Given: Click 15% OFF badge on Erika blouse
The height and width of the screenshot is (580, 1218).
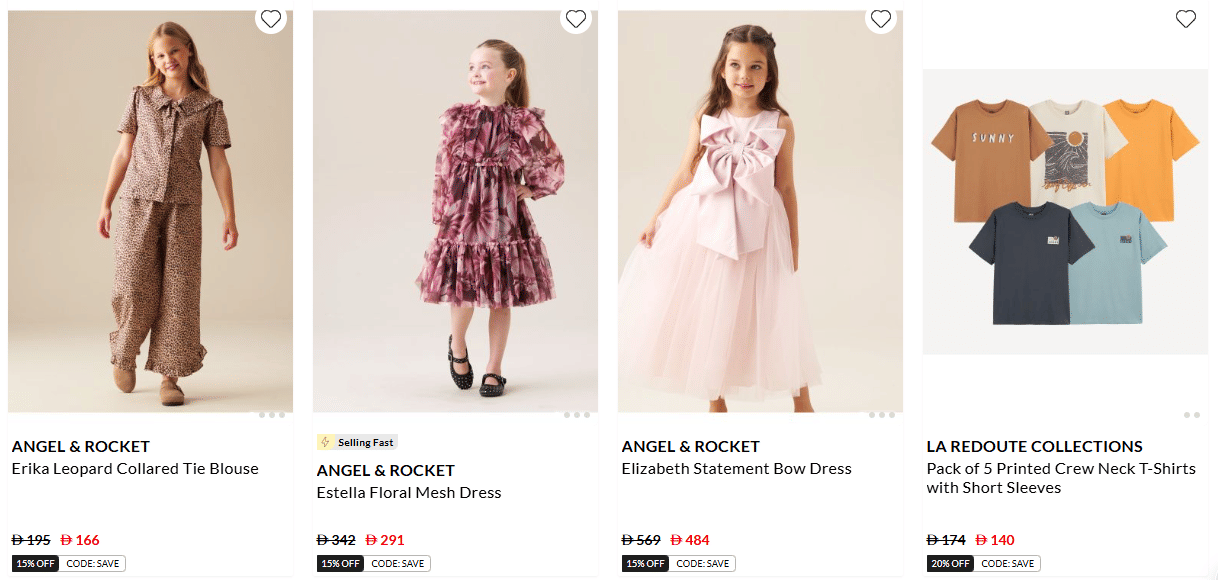Looking at the screenshot, I should point(36,564).
